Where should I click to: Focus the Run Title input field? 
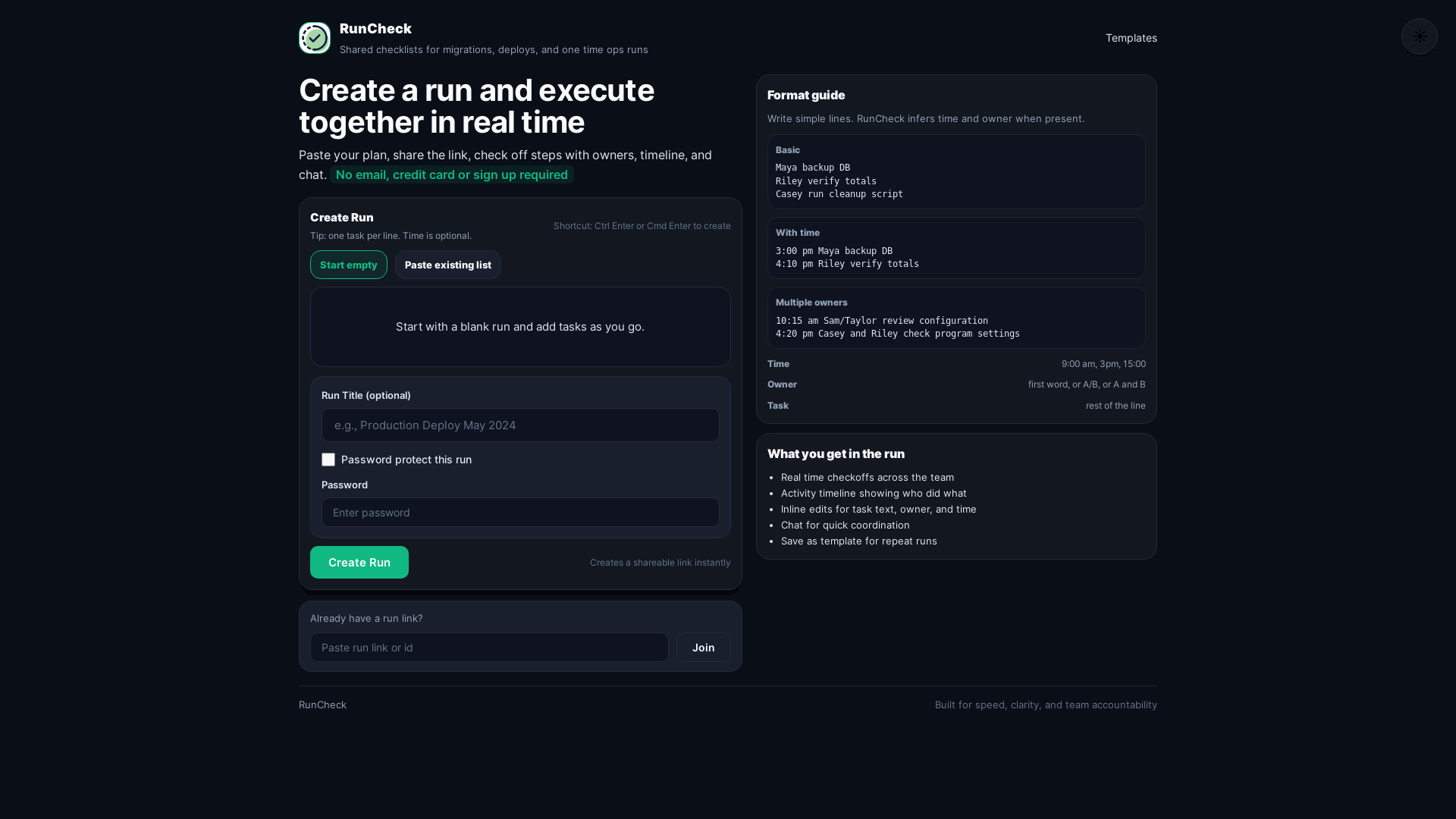[x=520, y=425]
